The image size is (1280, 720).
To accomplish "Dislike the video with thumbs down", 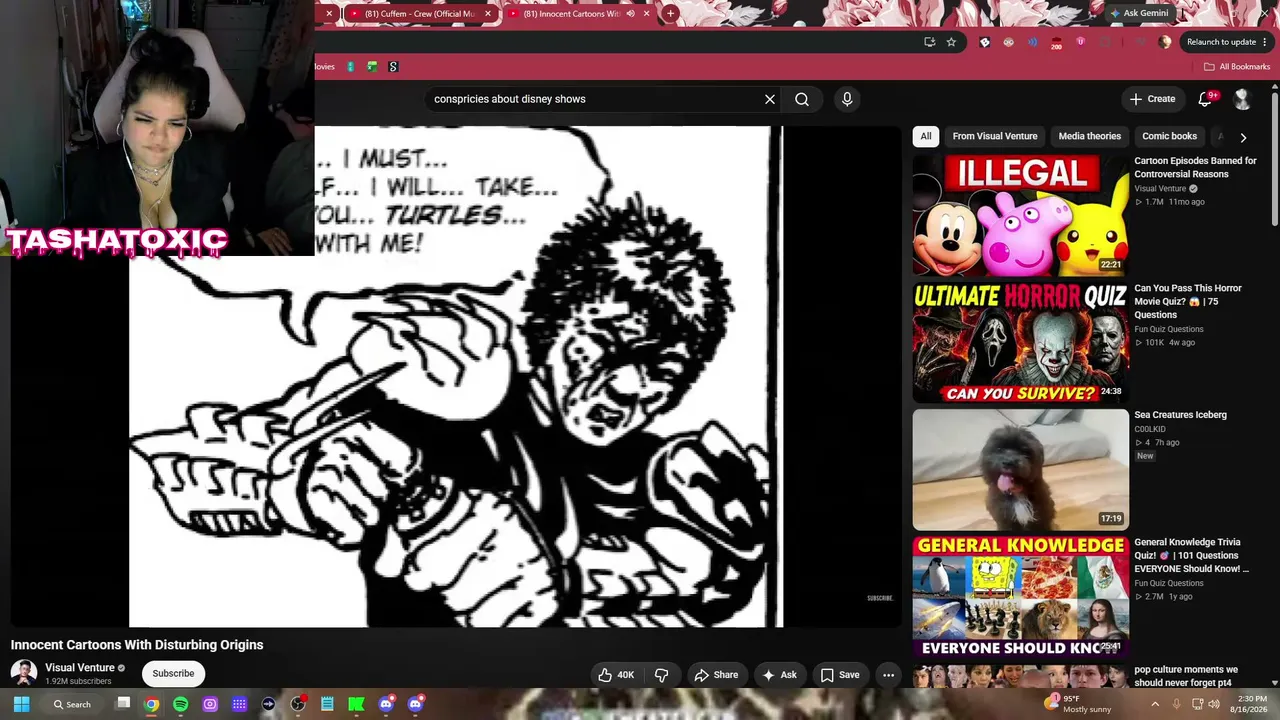I will click(661, 675).
